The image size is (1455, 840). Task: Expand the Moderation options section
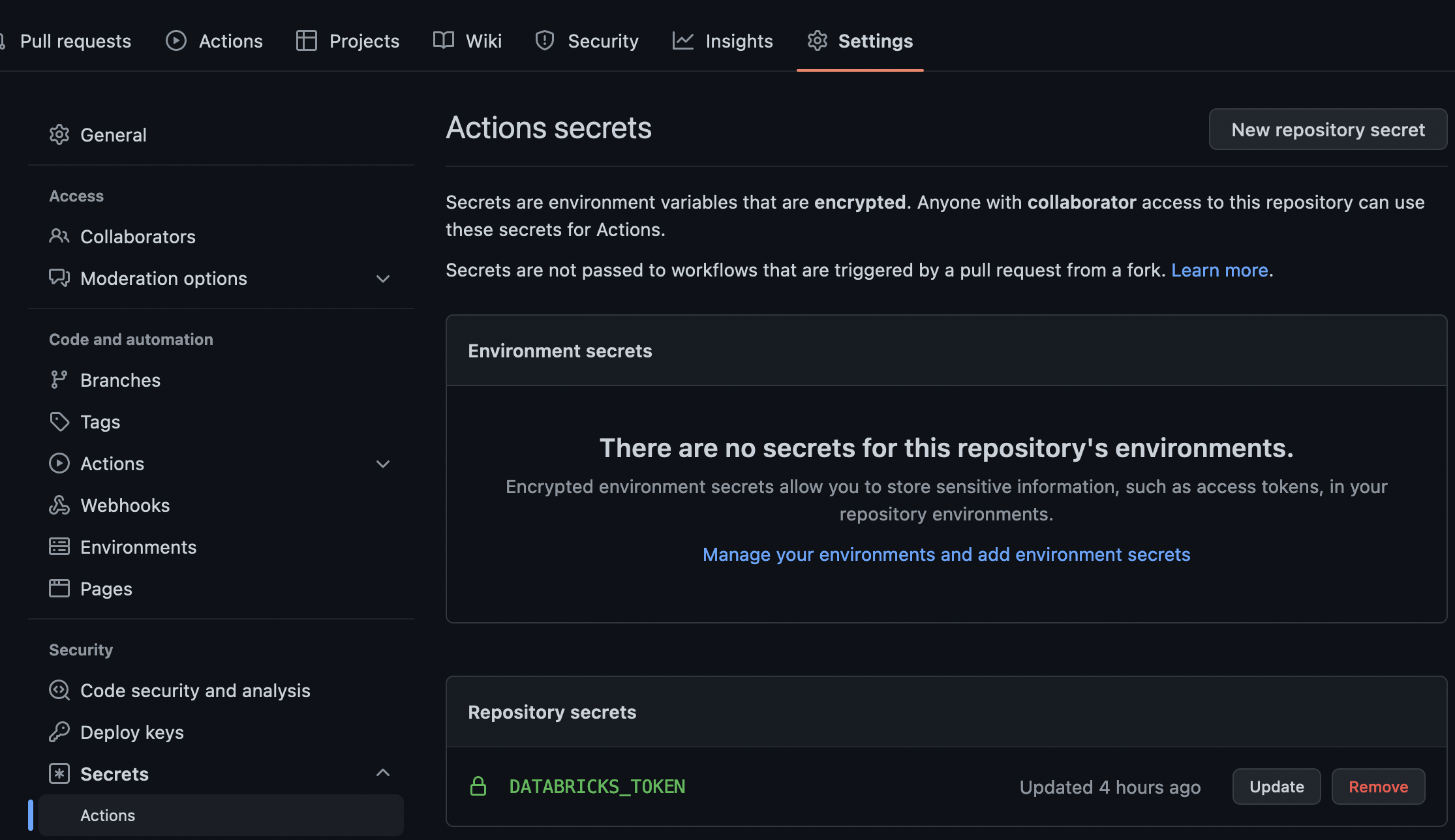pyautogui.click(x=383, y=278)
